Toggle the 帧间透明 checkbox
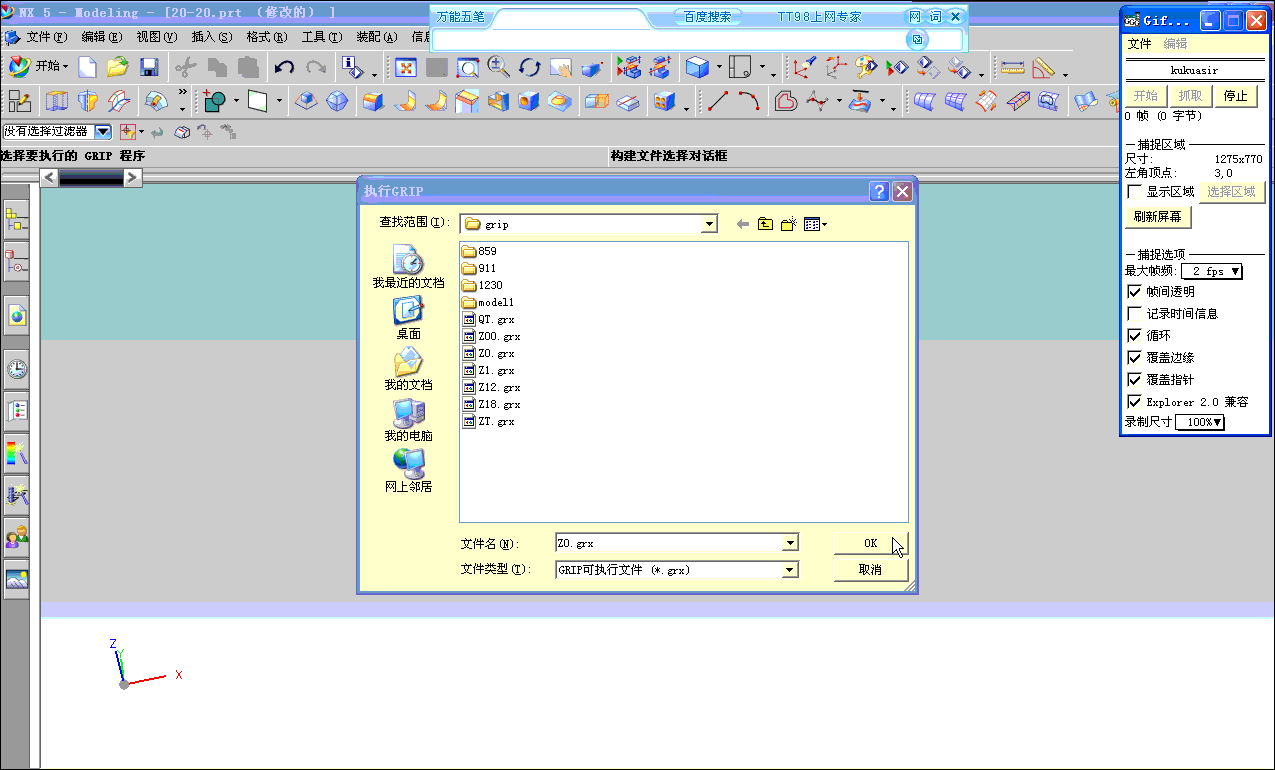Screen dimensions: 1275x770 click(1134, 292)
